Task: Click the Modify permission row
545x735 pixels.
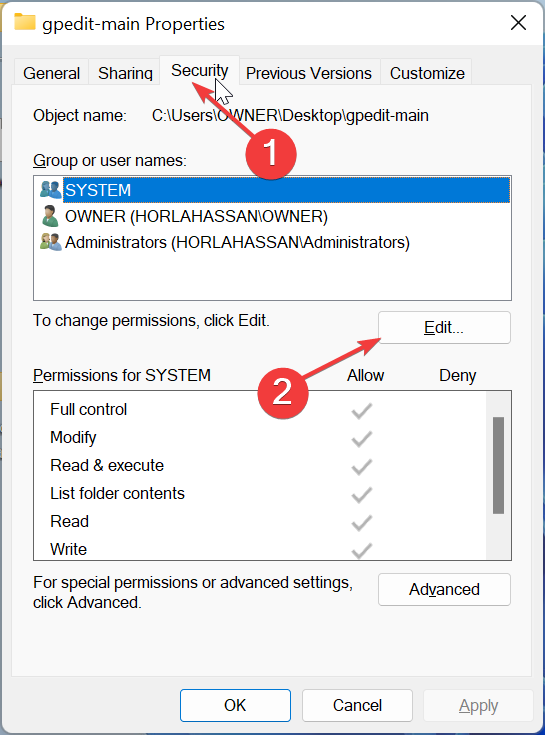Action: (x=260, y=437)
